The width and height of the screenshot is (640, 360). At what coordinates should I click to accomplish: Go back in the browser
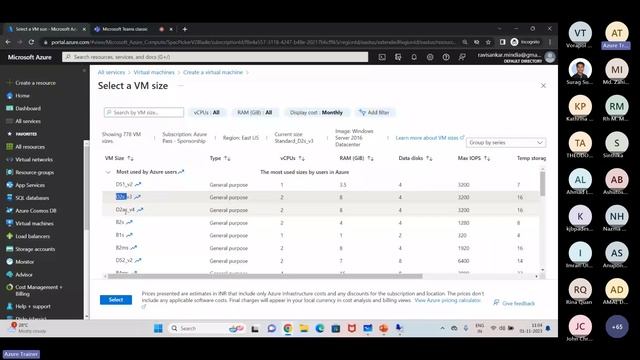[x=8, y=42]
